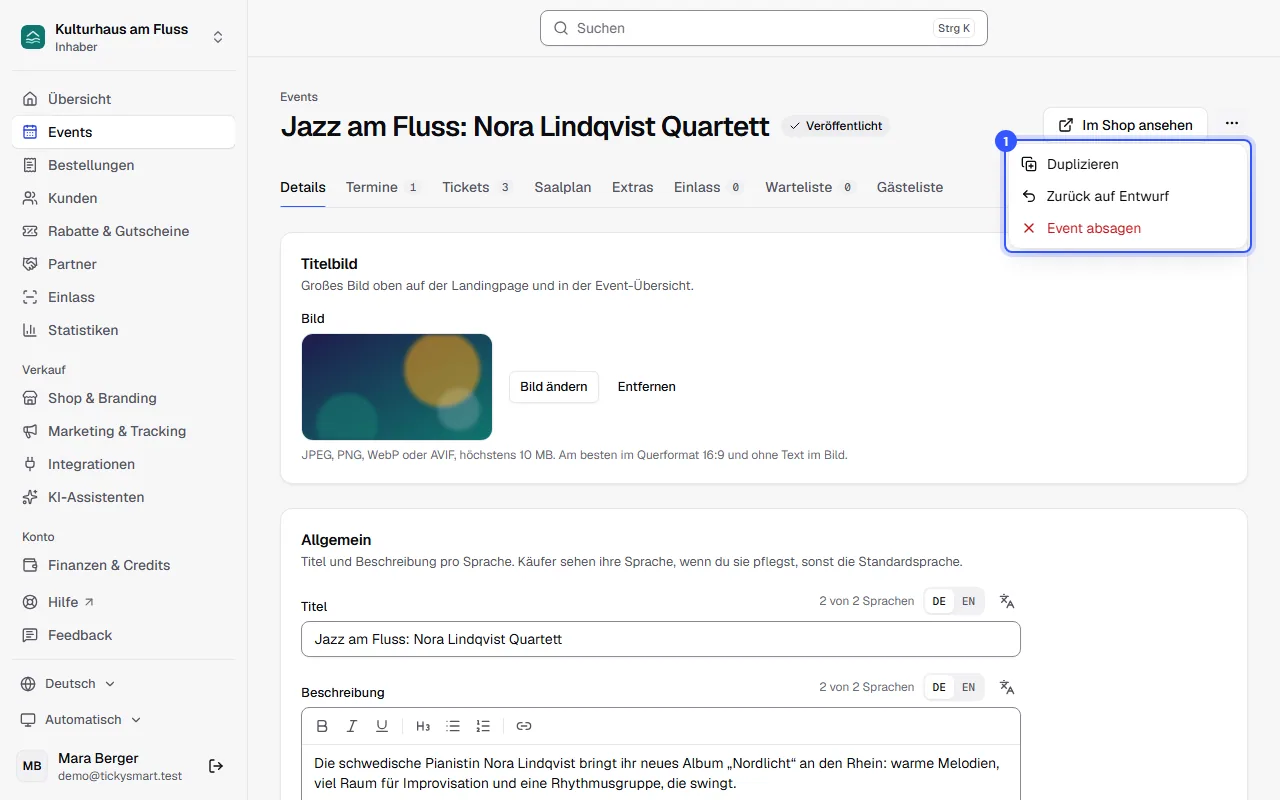Open Integrationen in the sidebar
The image size is (1280, 800).
coord(124,464)
